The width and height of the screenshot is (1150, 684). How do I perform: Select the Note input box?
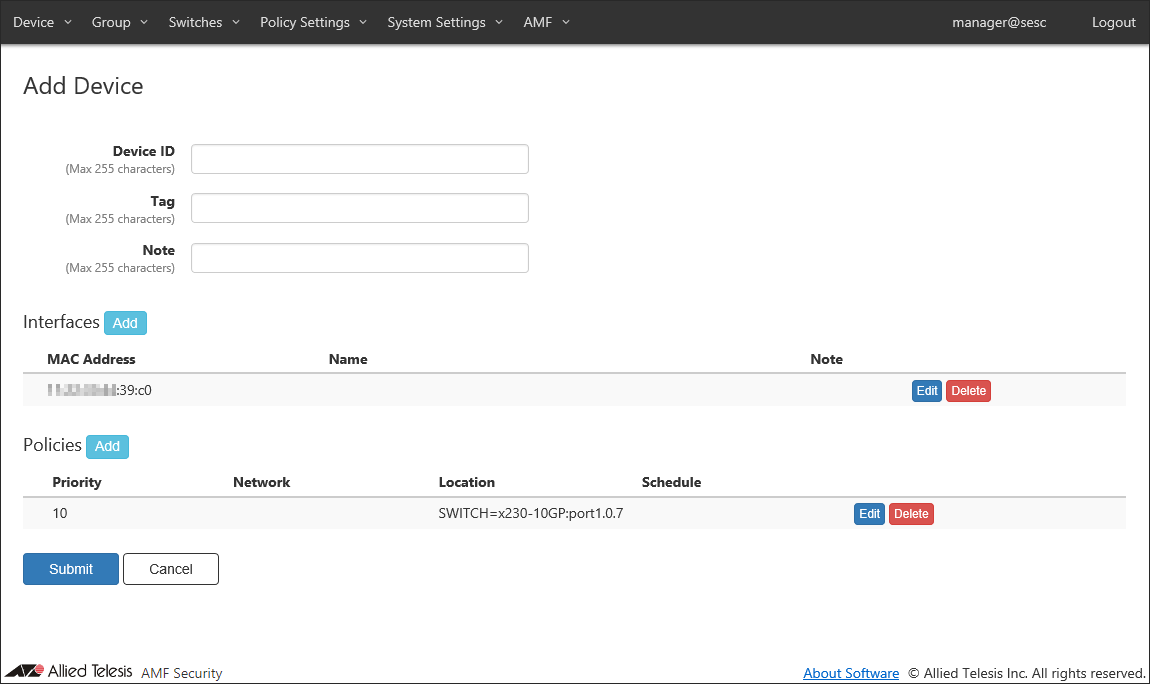click(x=359, y=258)
